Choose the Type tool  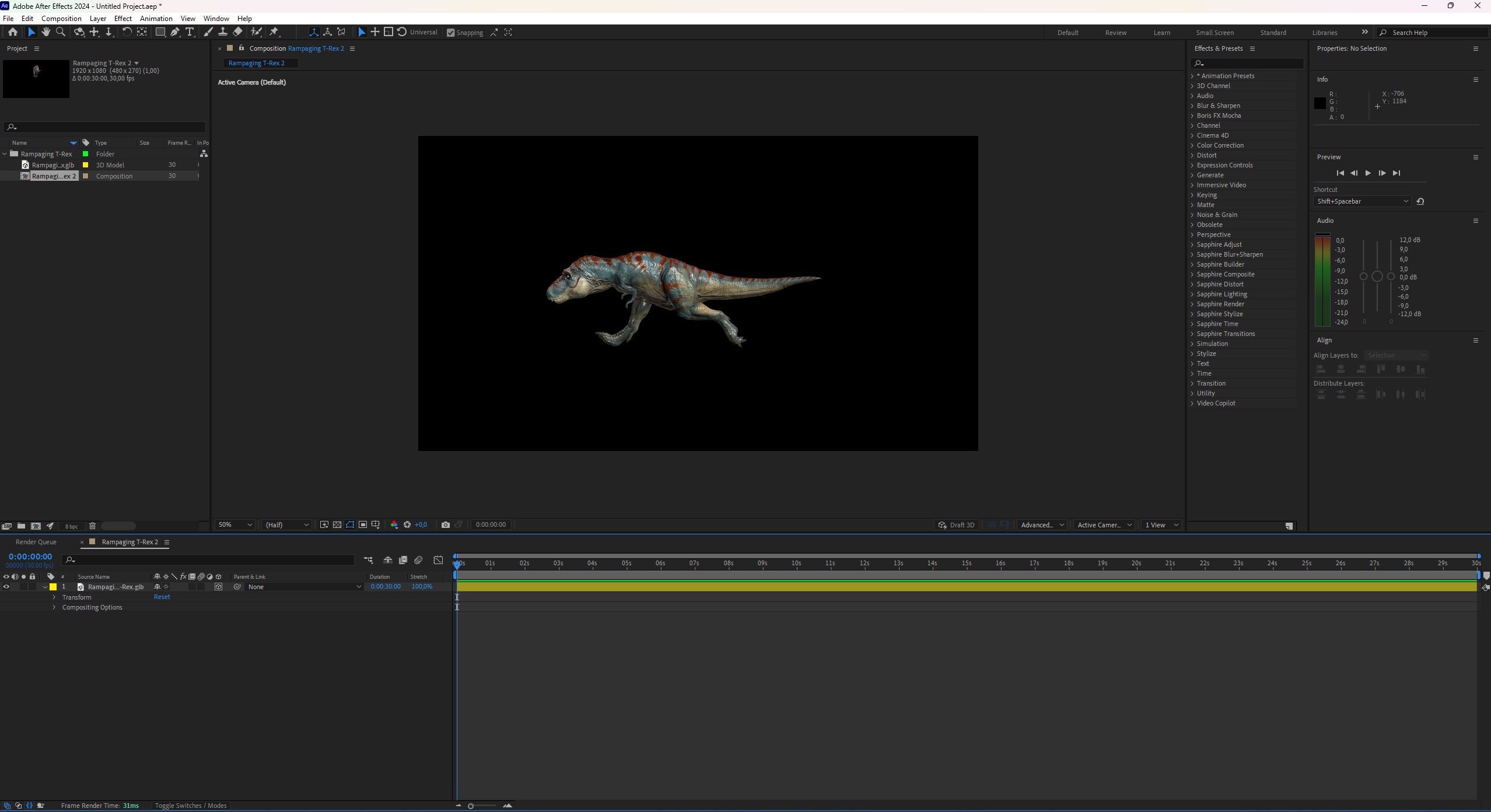190,32
